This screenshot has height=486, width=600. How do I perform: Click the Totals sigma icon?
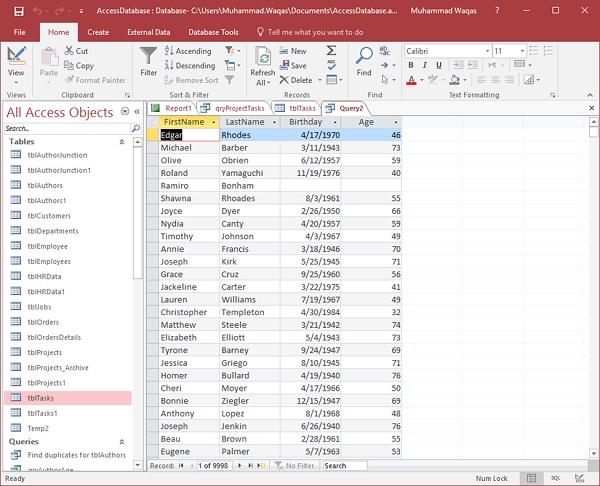click(x=331, y=51)
